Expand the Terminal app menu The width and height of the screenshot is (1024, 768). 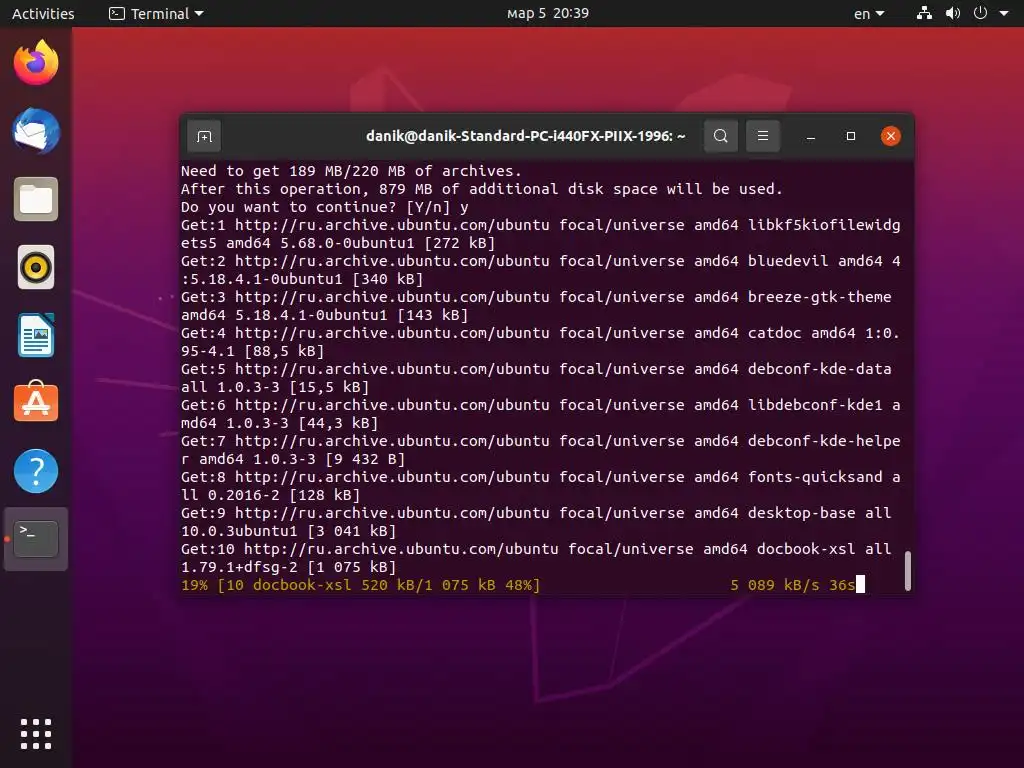click(x=157, y=13)
